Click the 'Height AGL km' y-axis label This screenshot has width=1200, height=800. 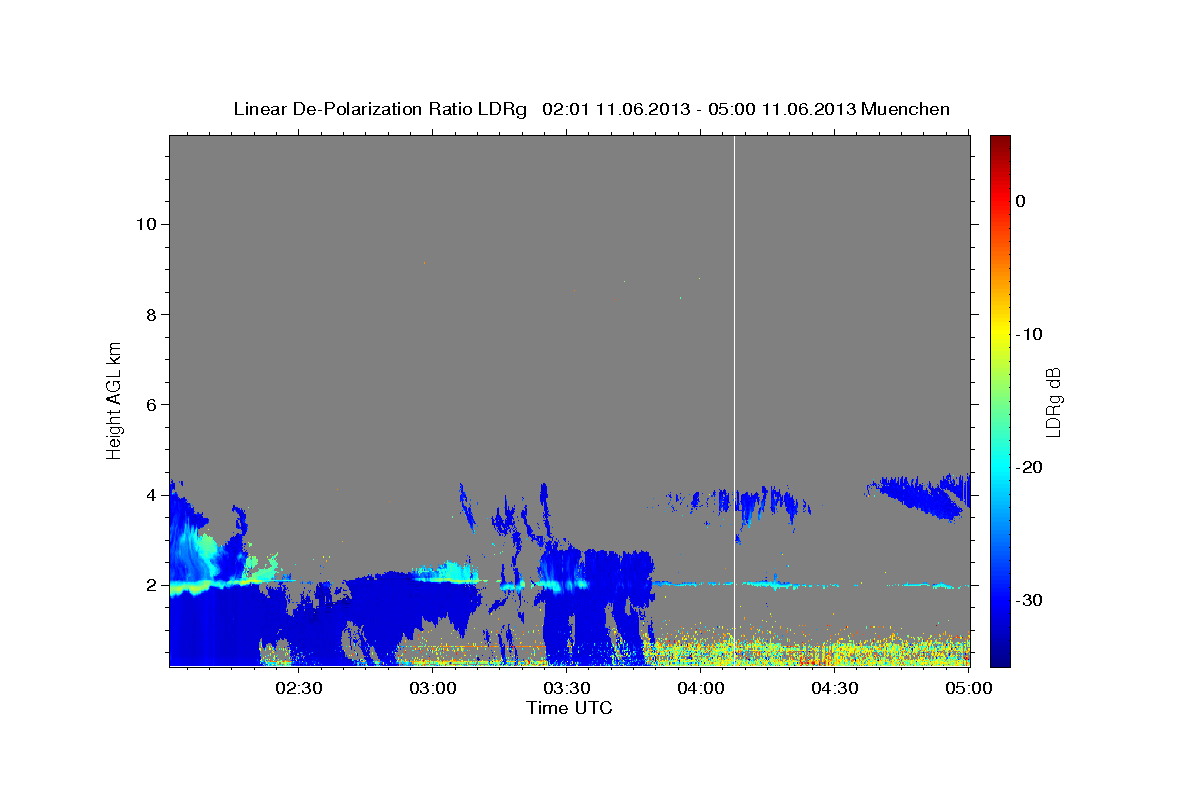(x=114, y=399)
